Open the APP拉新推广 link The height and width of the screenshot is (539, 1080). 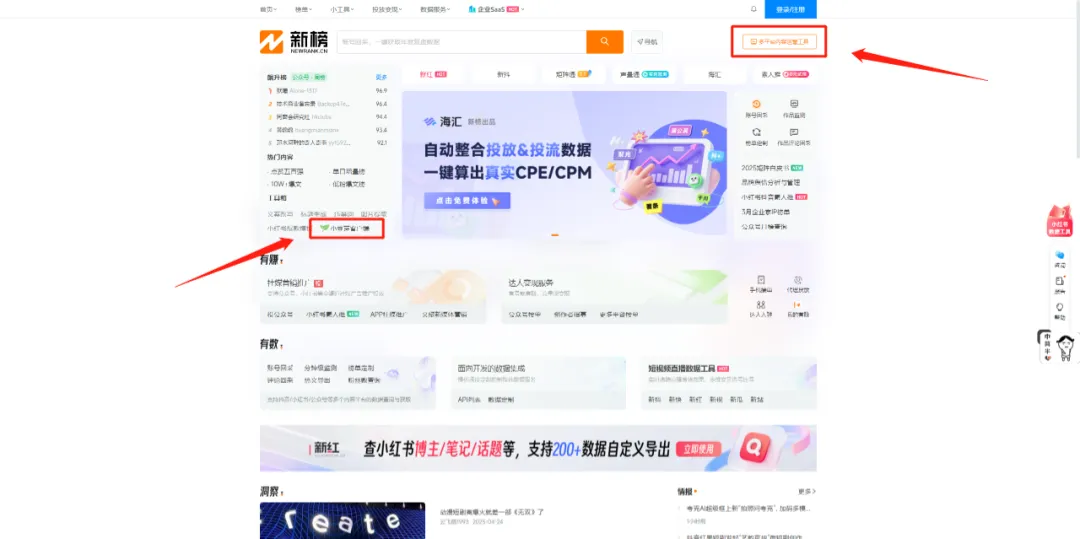[388, 314]
